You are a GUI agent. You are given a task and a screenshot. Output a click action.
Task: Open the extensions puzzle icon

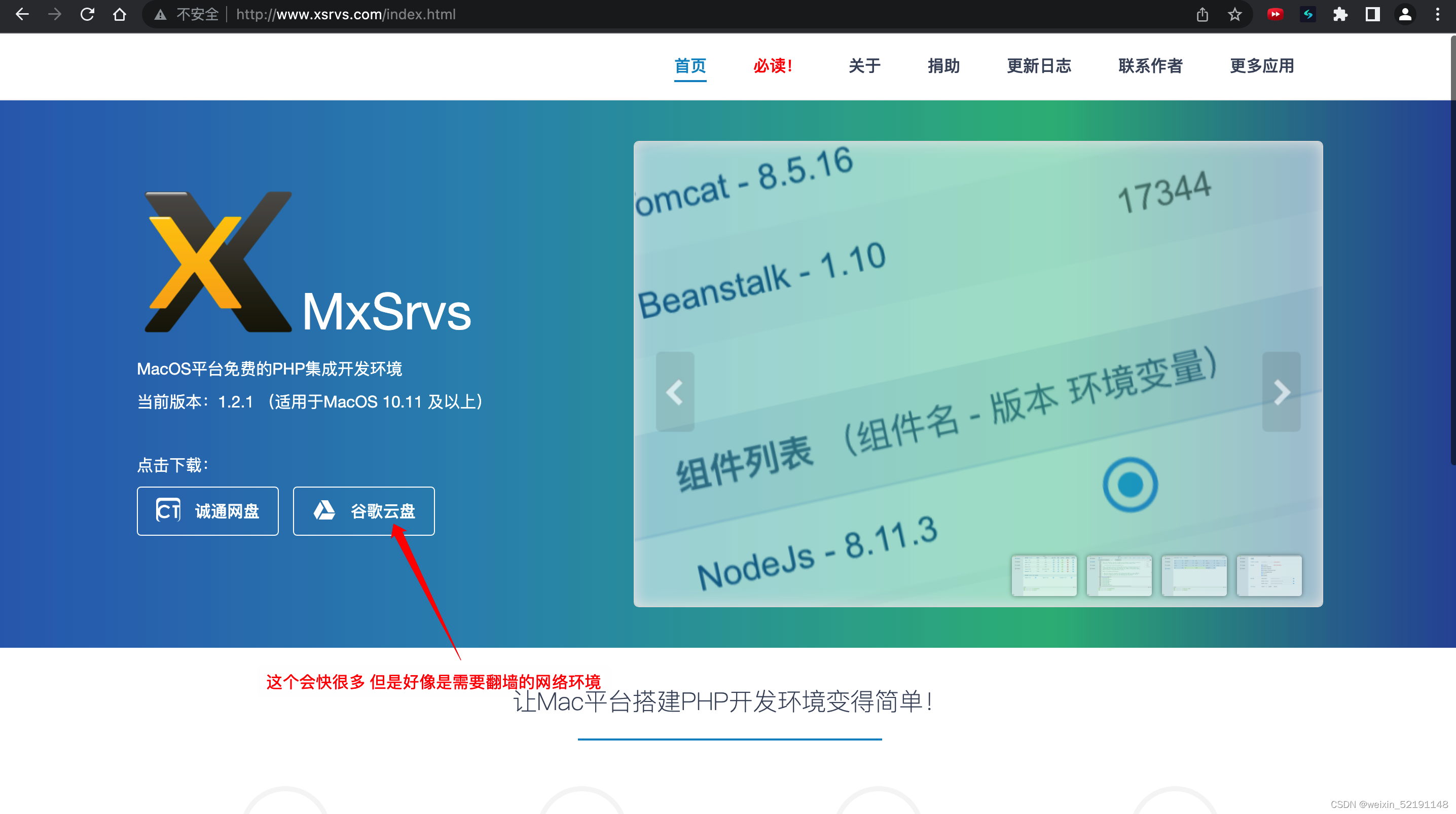1340,14
